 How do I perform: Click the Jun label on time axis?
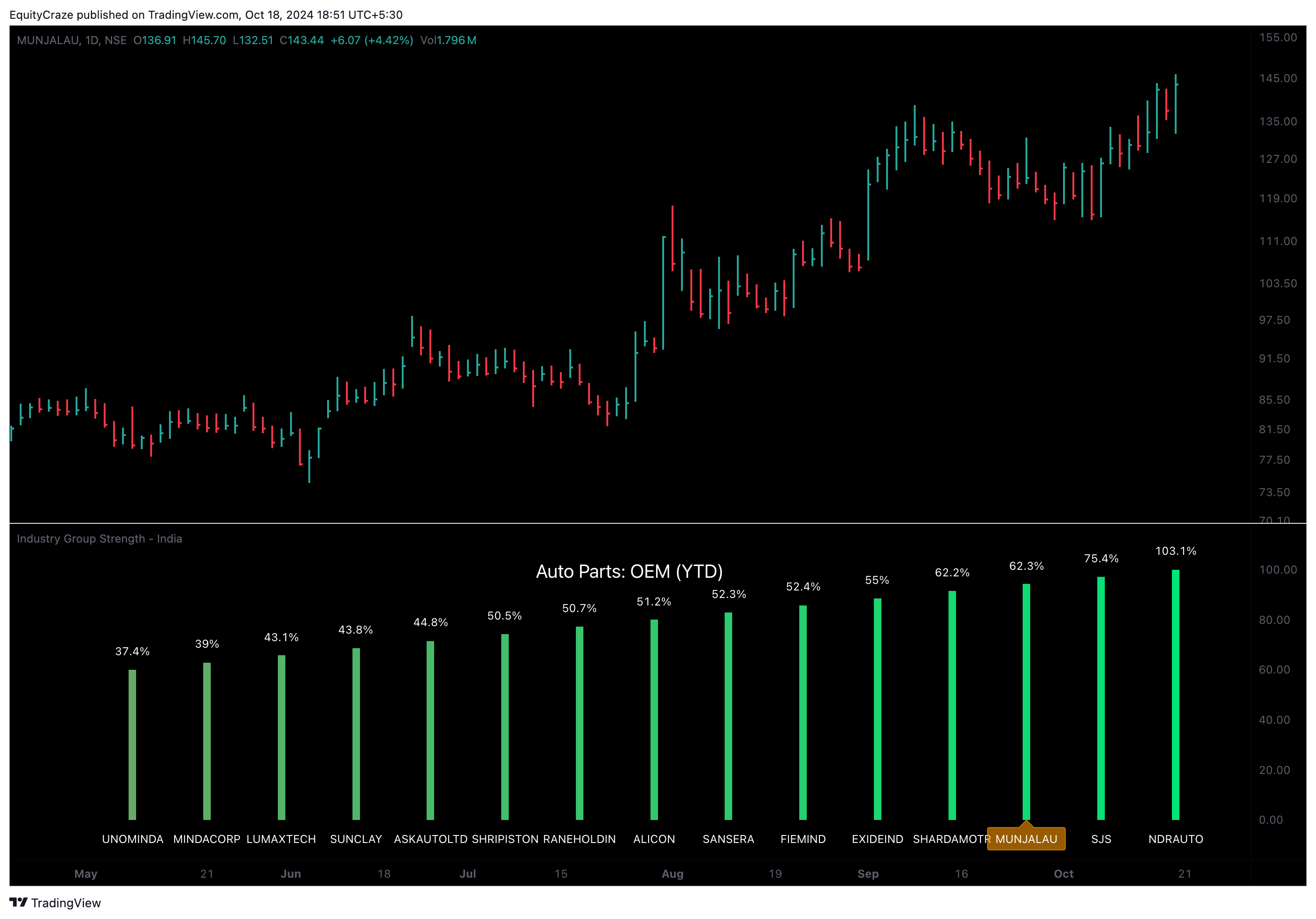[291, 874]
